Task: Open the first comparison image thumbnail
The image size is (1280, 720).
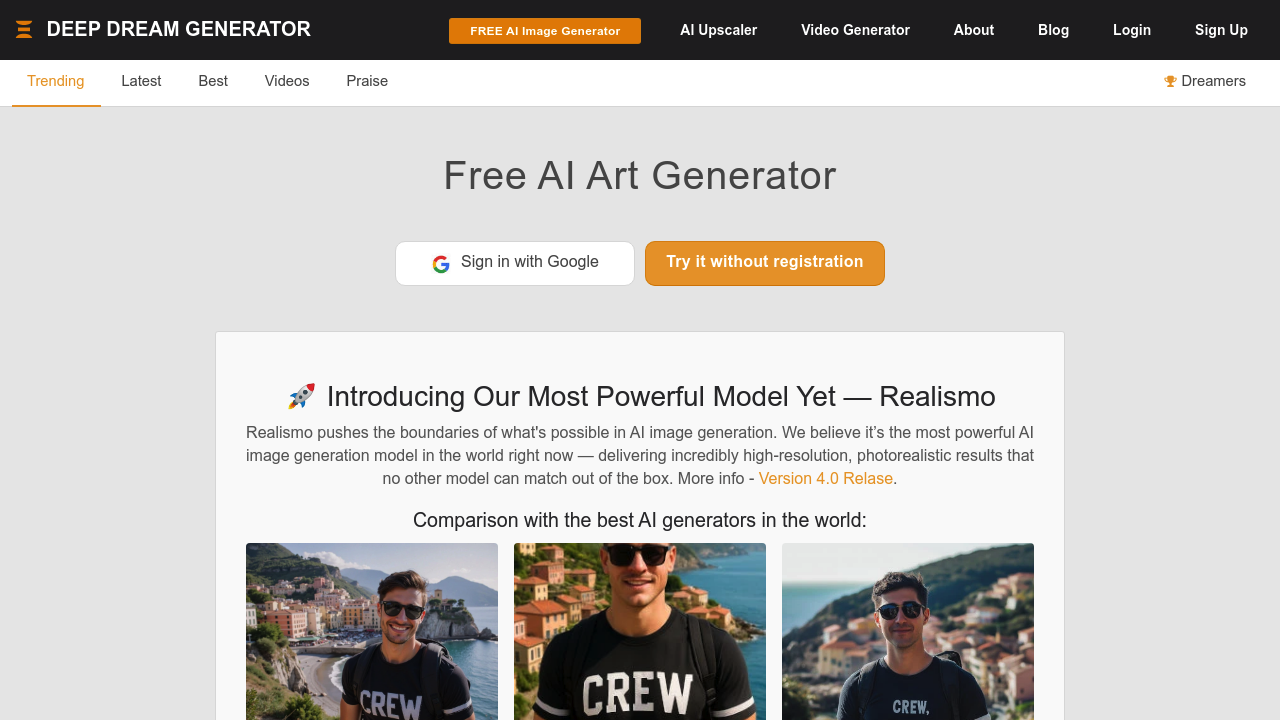Action: pyautogui.click(x=372, y=631)
